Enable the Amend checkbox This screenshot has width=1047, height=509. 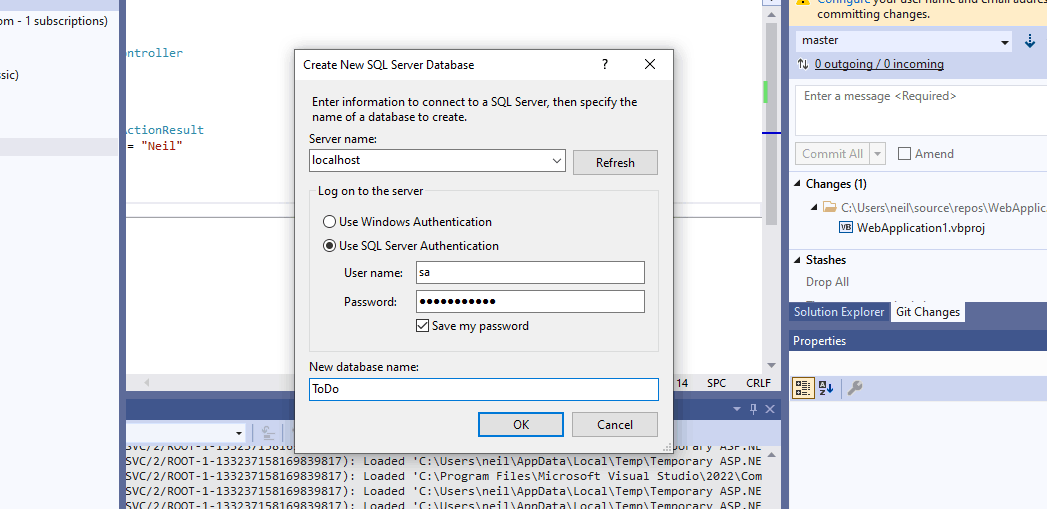tap(905, 154)
